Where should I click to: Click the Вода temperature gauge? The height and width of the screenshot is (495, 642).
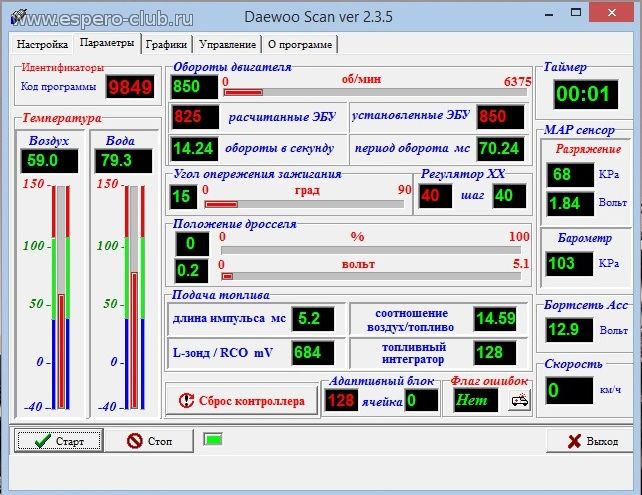click(134, 297)
